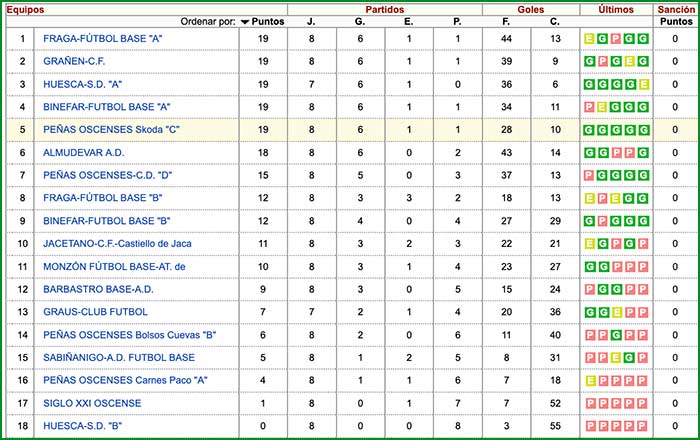Screen dimensions: 700x440
Task: Click the last result icon for GRAÑEN-C.F.
Action: coord(645,62)
